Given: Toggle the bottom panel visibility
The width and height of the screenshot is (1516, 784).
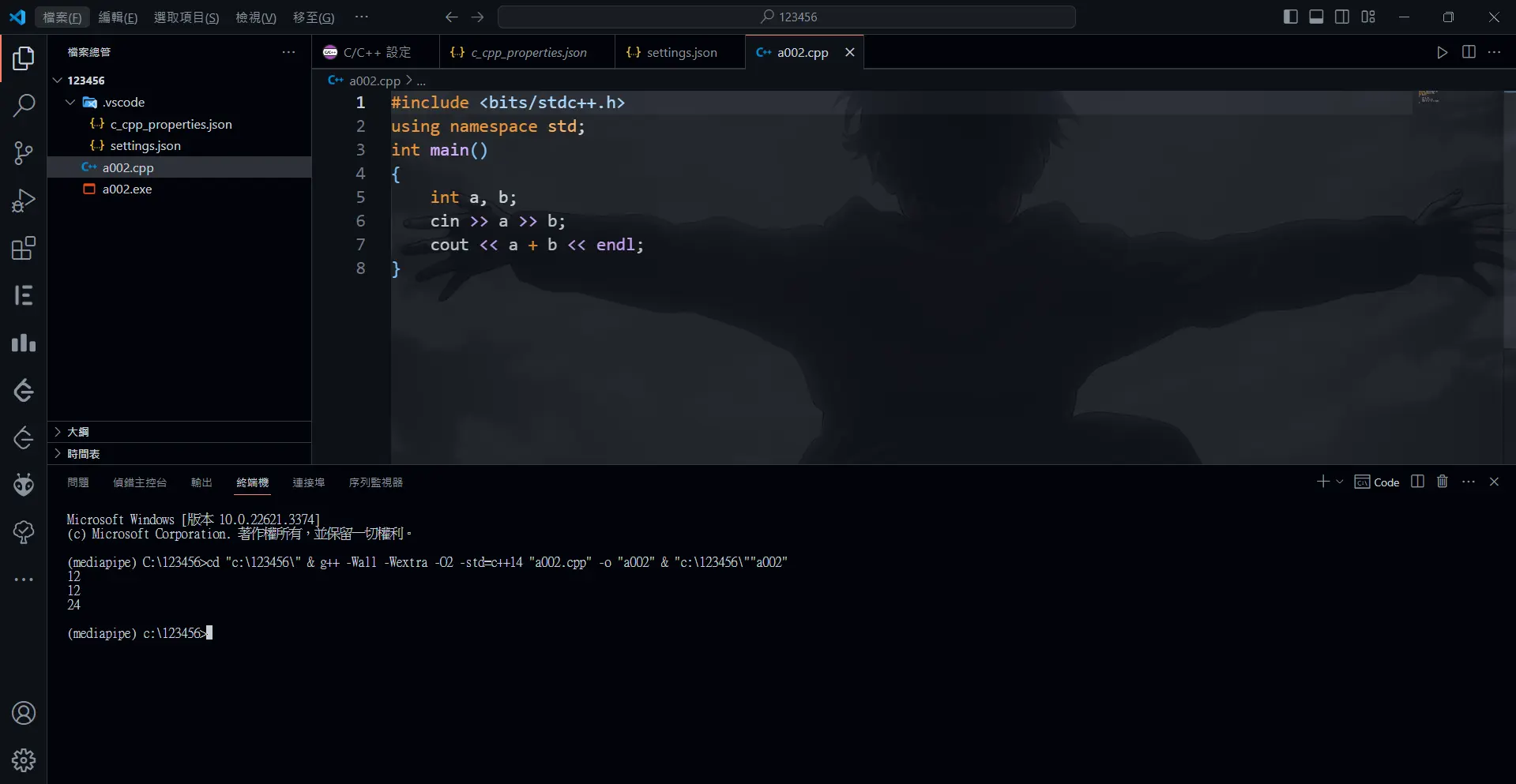Looking at the screenshot, I should click(x=1316, y=17).
